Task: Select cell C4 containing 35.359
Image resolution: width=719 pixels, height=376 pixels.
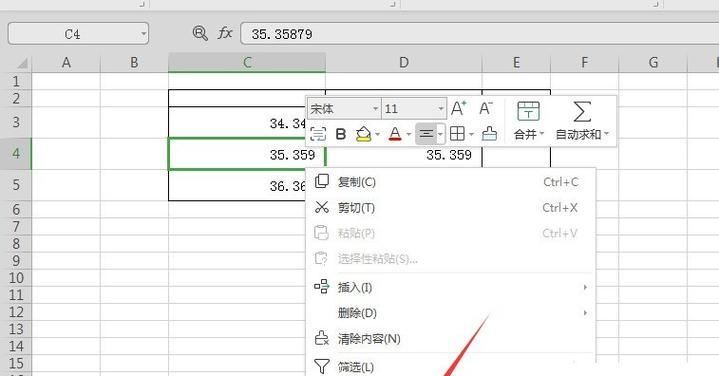Action: tap(247, 154)
